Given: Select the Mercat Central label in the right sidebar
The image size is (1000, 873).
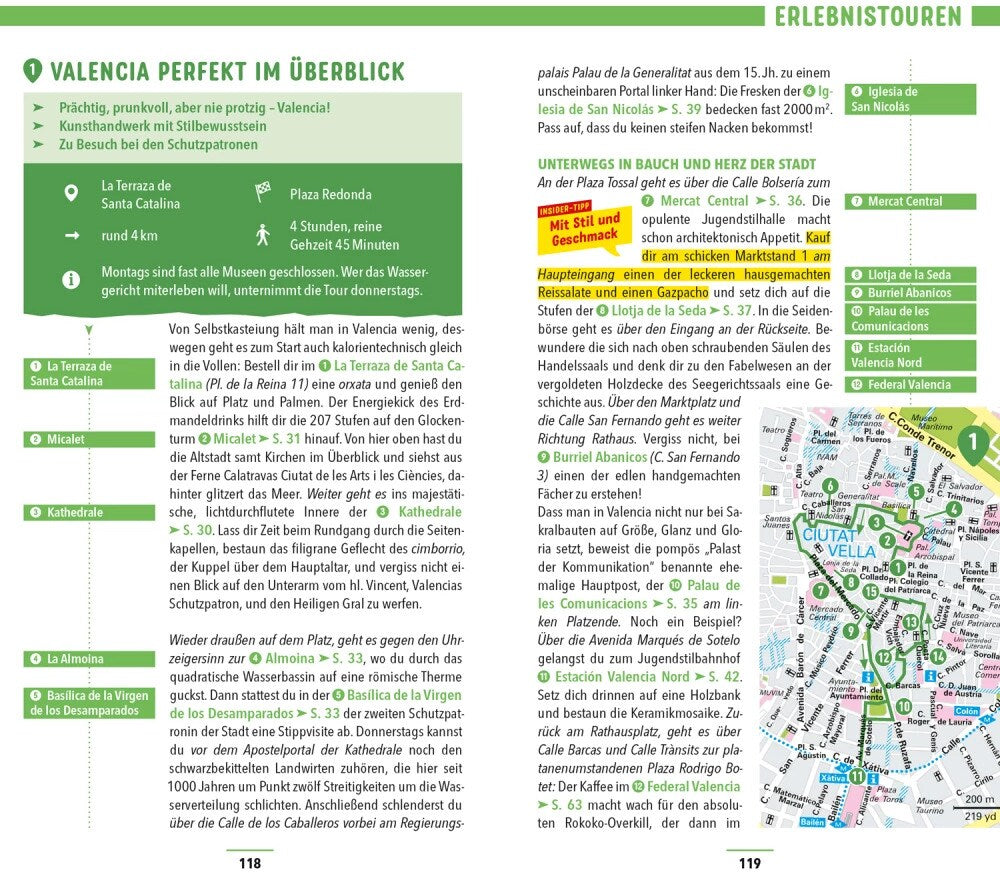Looking at the screenshot, I should [910, 201].
